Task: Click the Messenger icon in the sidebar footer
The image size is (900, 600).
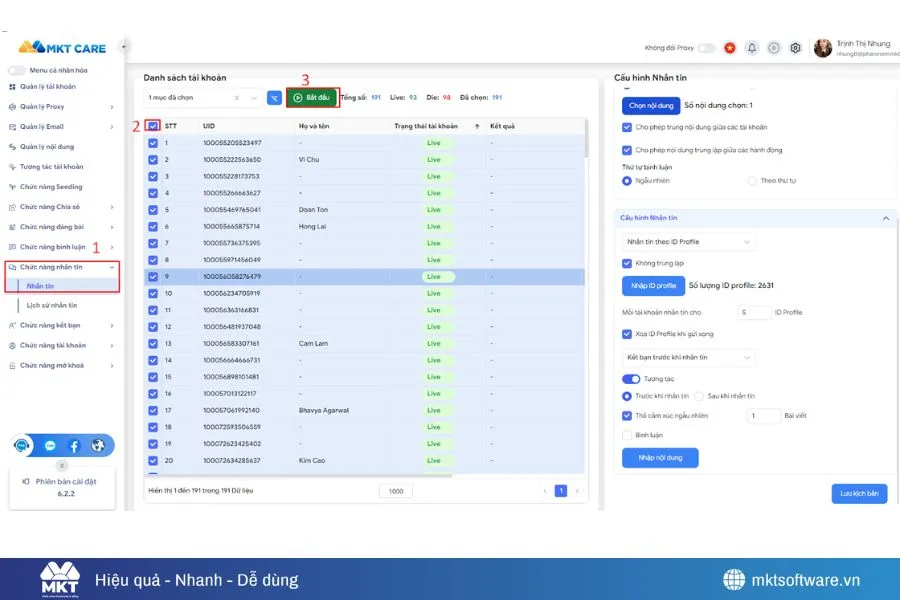Action: (x=50, y=444)
